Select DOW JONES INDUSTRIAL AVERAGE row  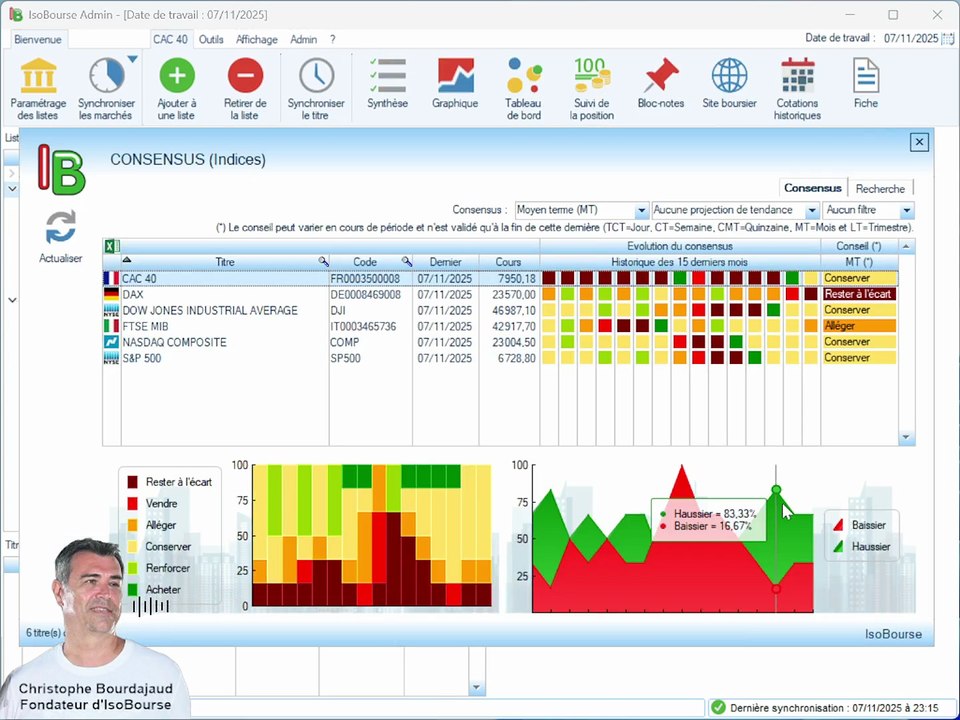pyautogui.click(x=499, y=310)
